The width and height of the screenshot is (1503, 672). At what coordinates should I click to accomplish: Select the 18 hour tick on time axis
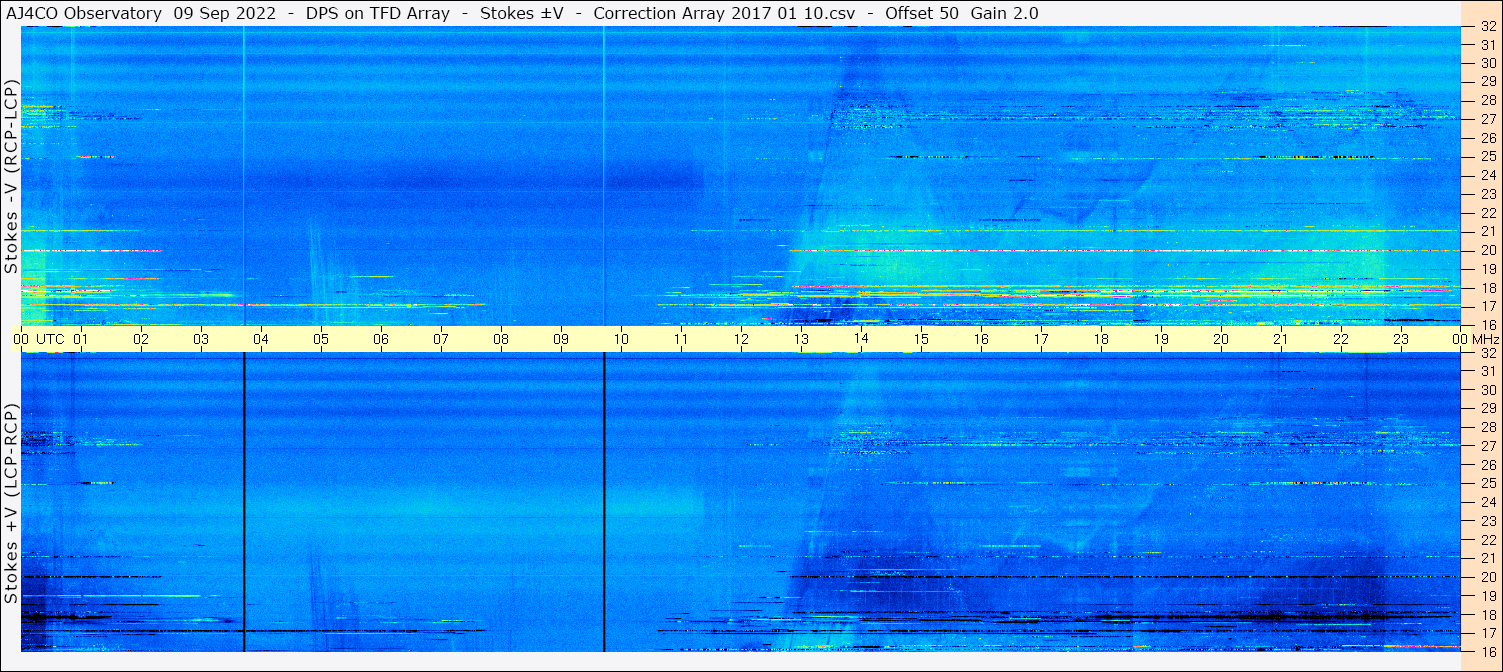(x=1101, y=339)
